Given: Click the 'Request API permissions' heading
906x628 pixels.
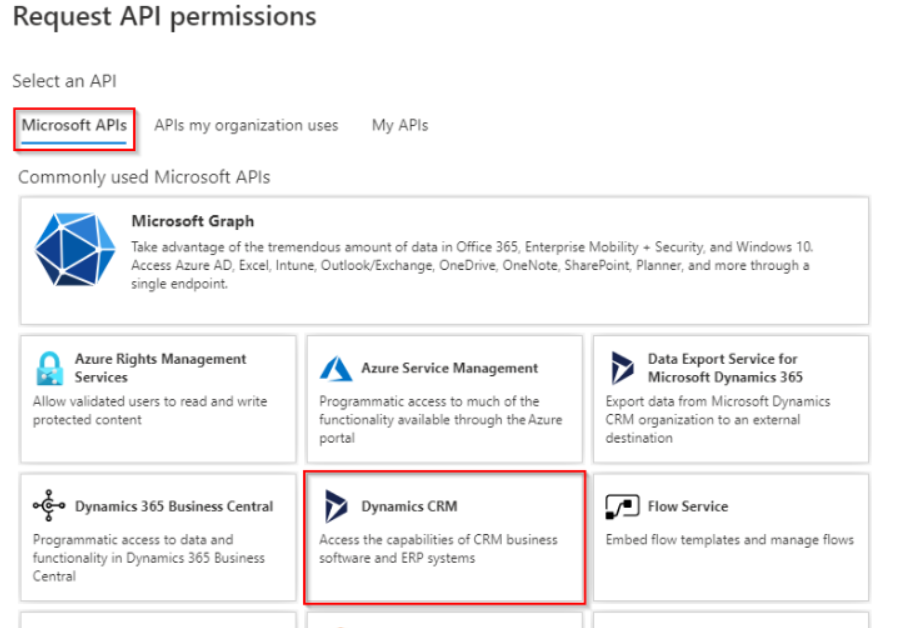Looking at the screenshot, I should pyautogui.click(x=165, y=16).
